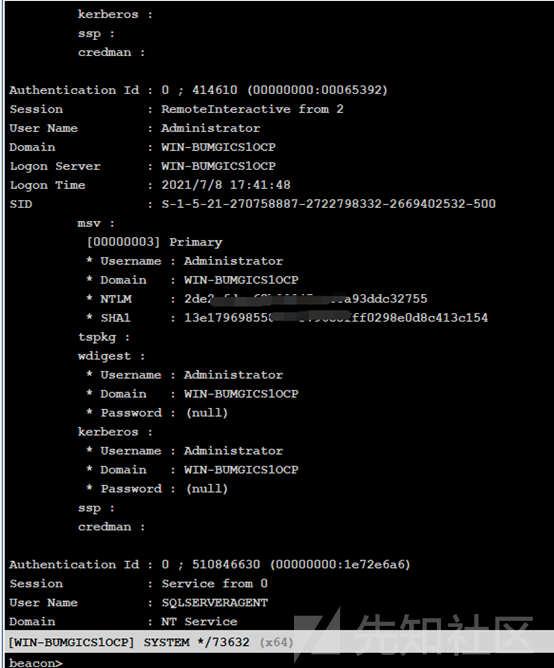This screenshot has width=554, height=668.
Task: Click the Authentication Id 414610 line
Action: tap(199, 90)
